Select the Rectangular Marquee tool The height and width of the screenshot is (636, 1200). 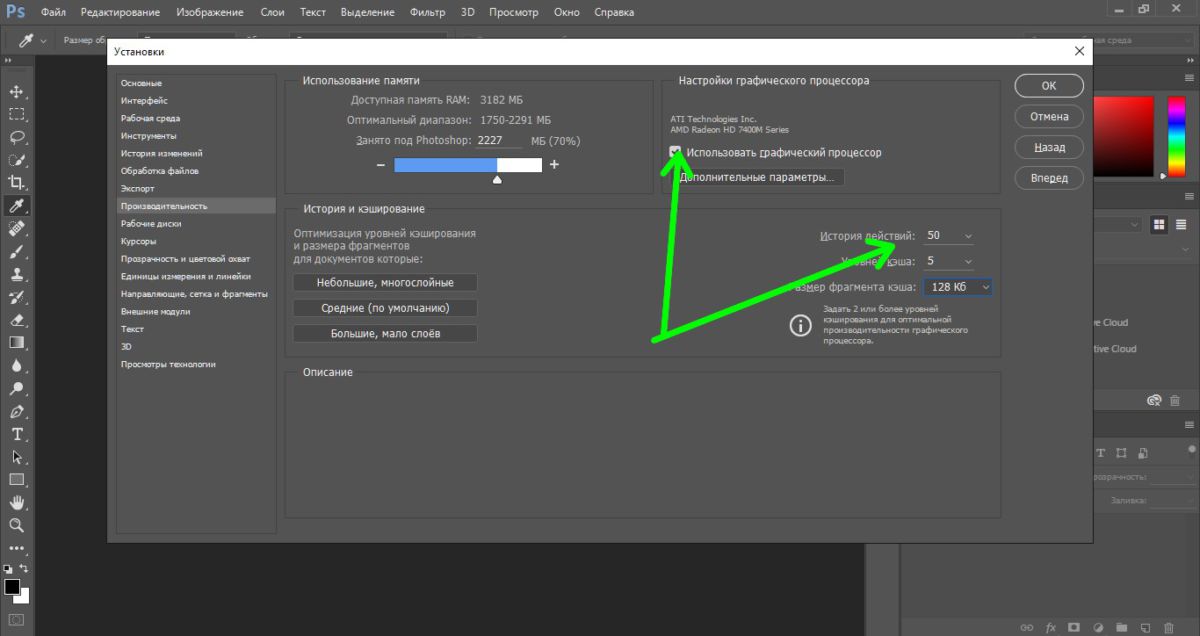[17, 114]
